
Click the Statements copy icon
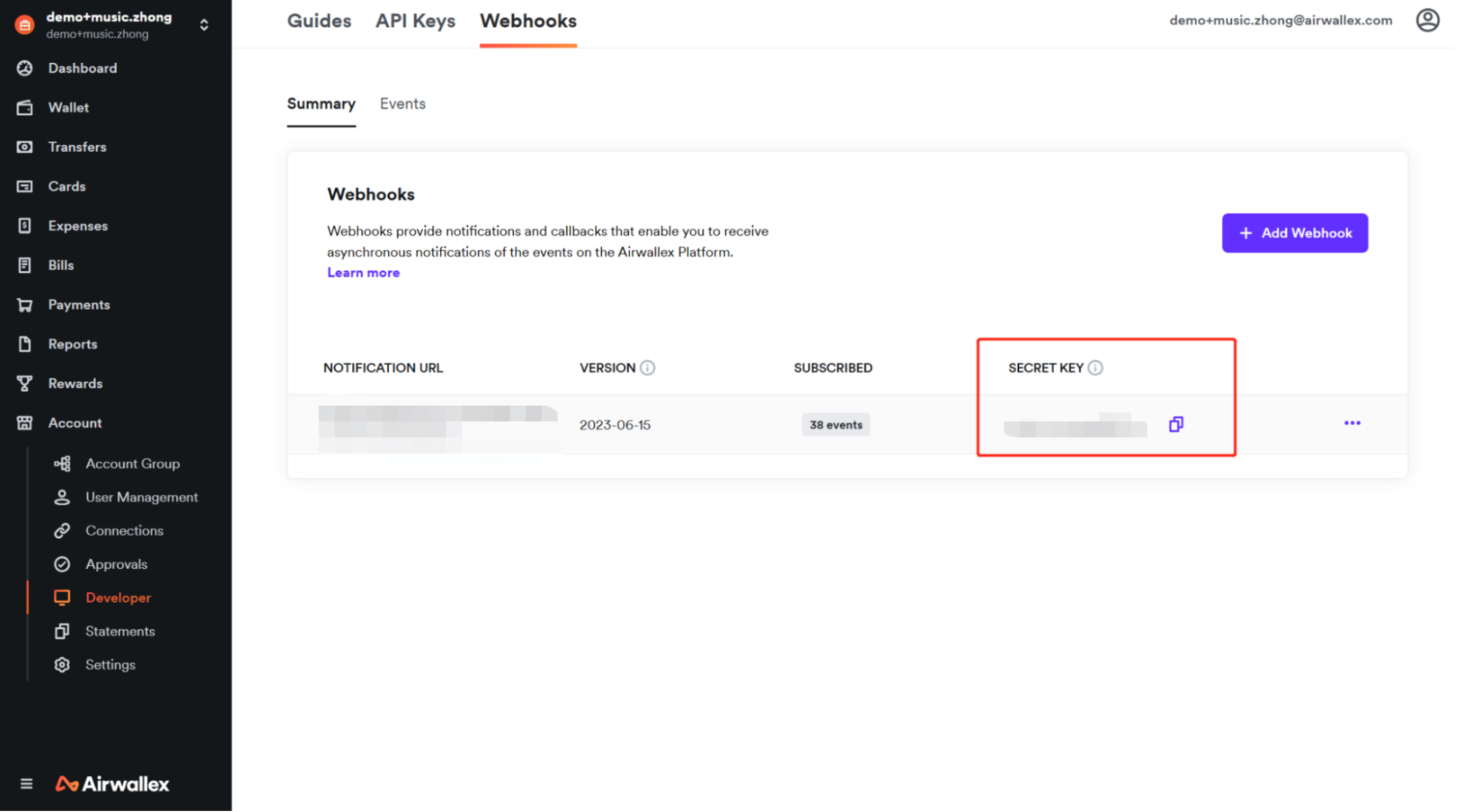tap(62, 631)
